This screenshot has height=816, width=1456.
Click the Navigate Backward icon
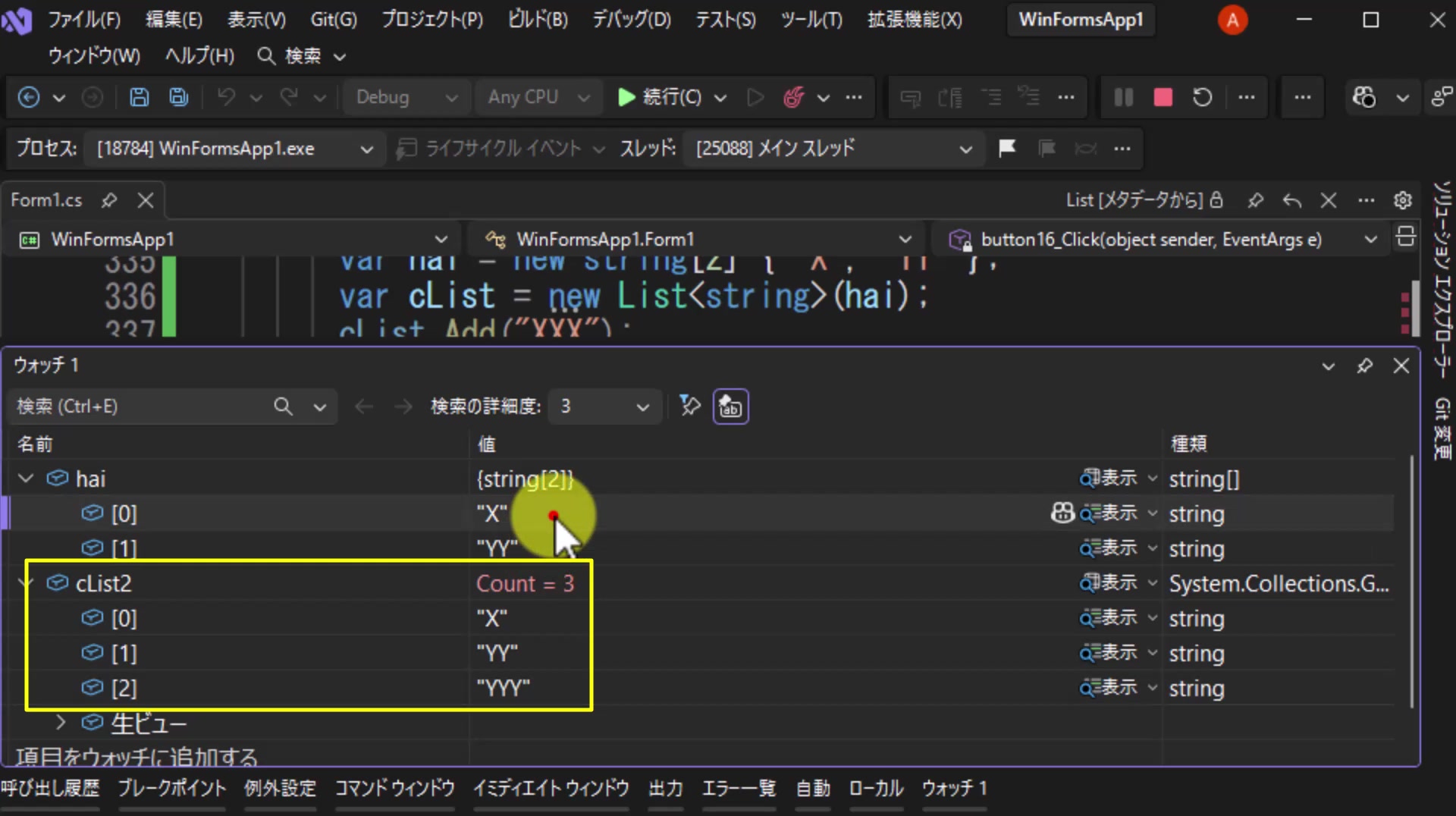29,97
